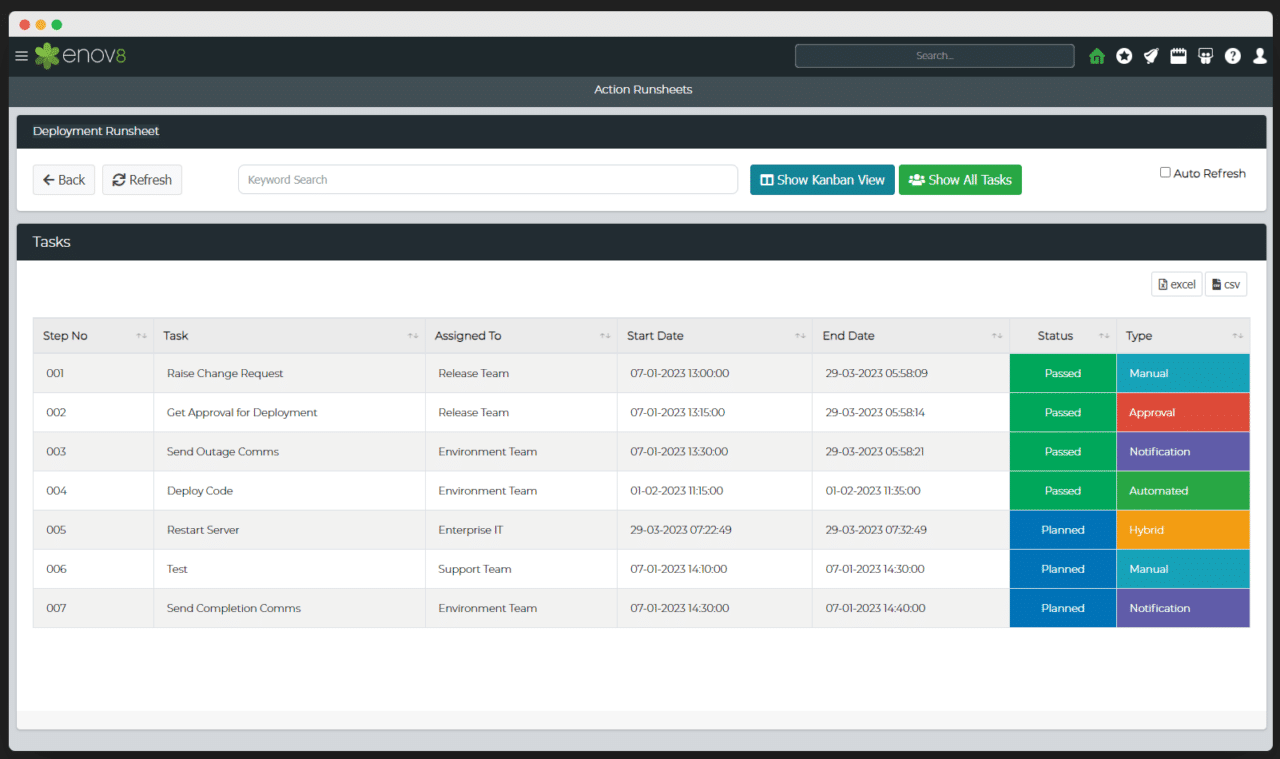Select the presentation icon in the top bar
This screenshot has height=759, width=1280.
point(1205,56)
